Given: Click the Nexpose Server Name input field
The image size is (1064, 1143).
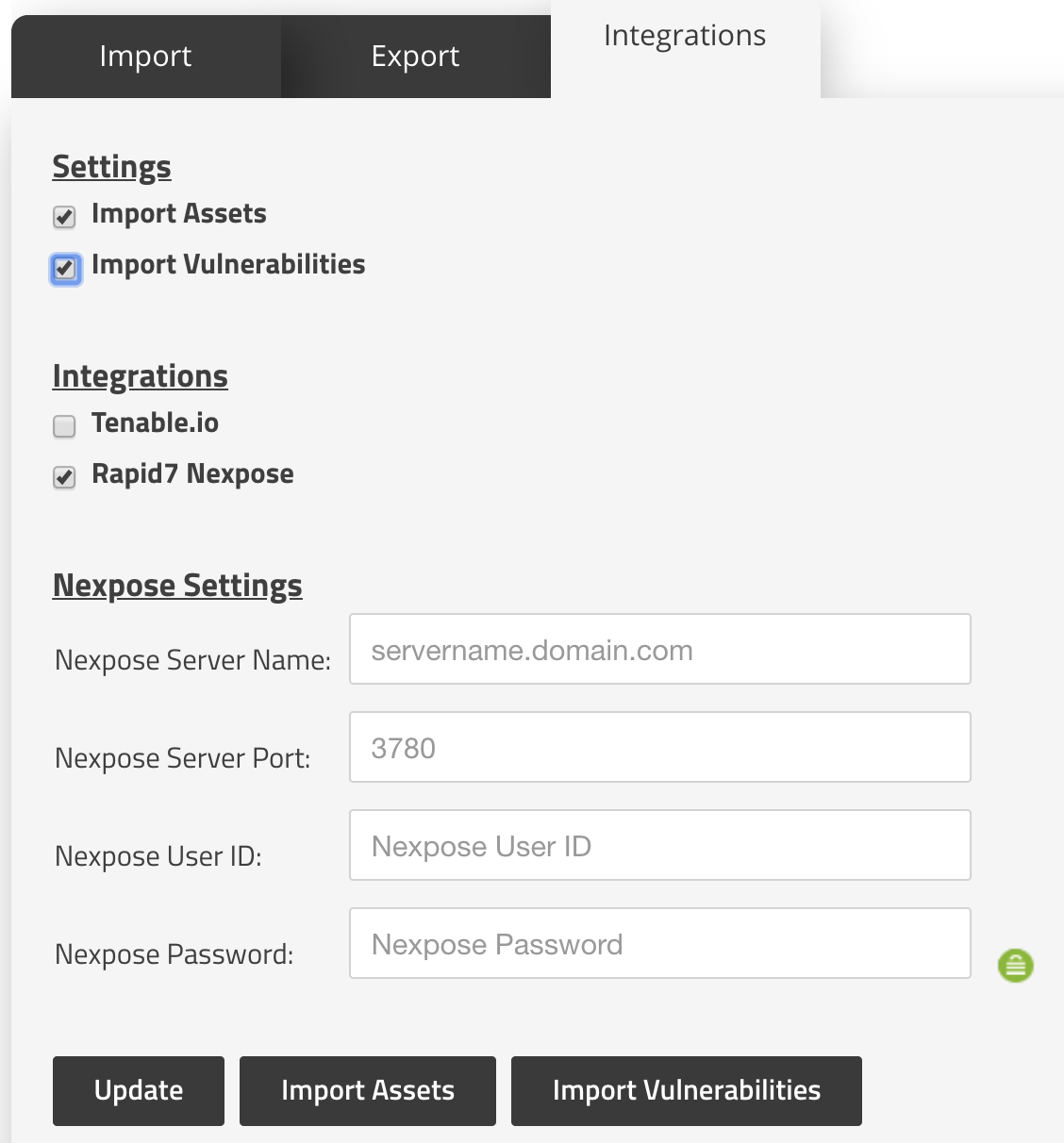Looking at the screenshot, I should tap(660, 649).
